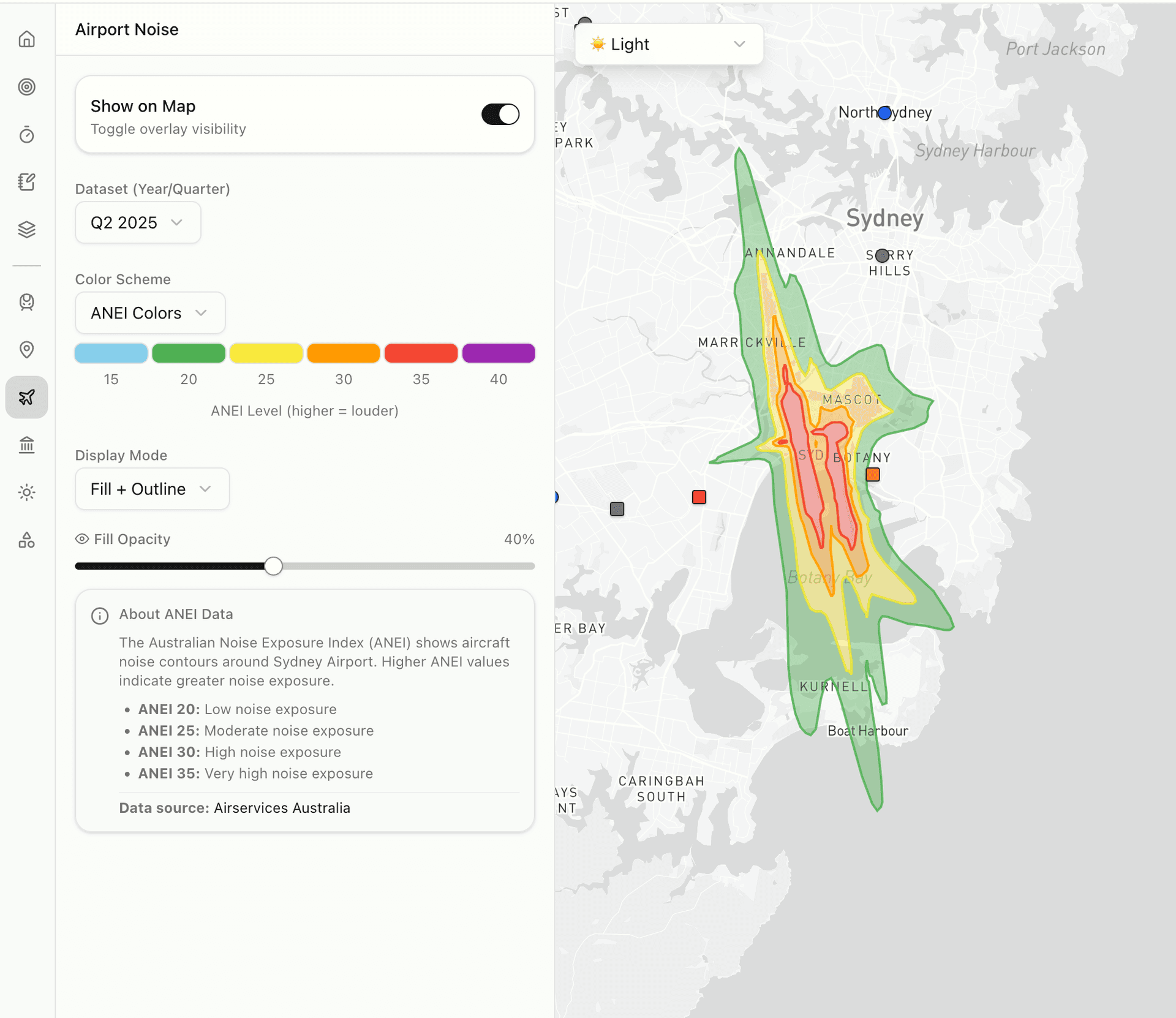Open the bank/museum sidebar panel

tap(27, 445)
